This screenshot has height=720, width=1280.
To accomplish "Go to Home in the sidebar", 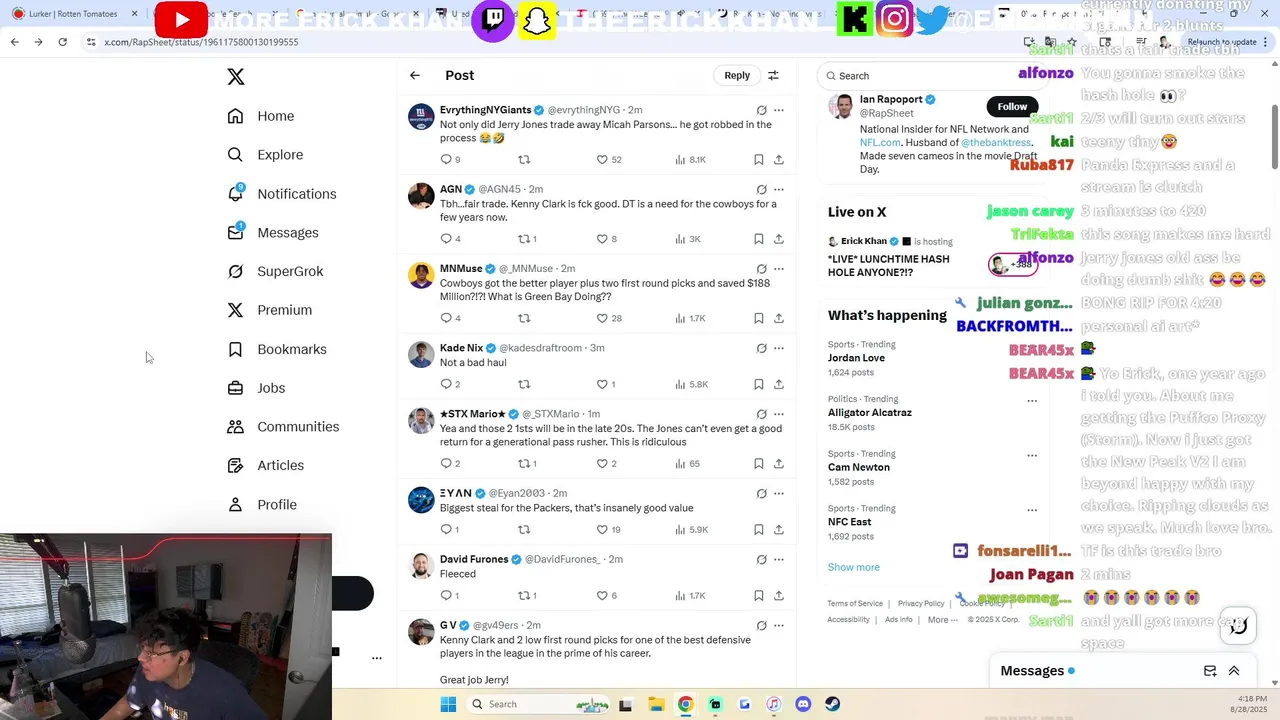I will pyautogui.click(x=261, y=116).
